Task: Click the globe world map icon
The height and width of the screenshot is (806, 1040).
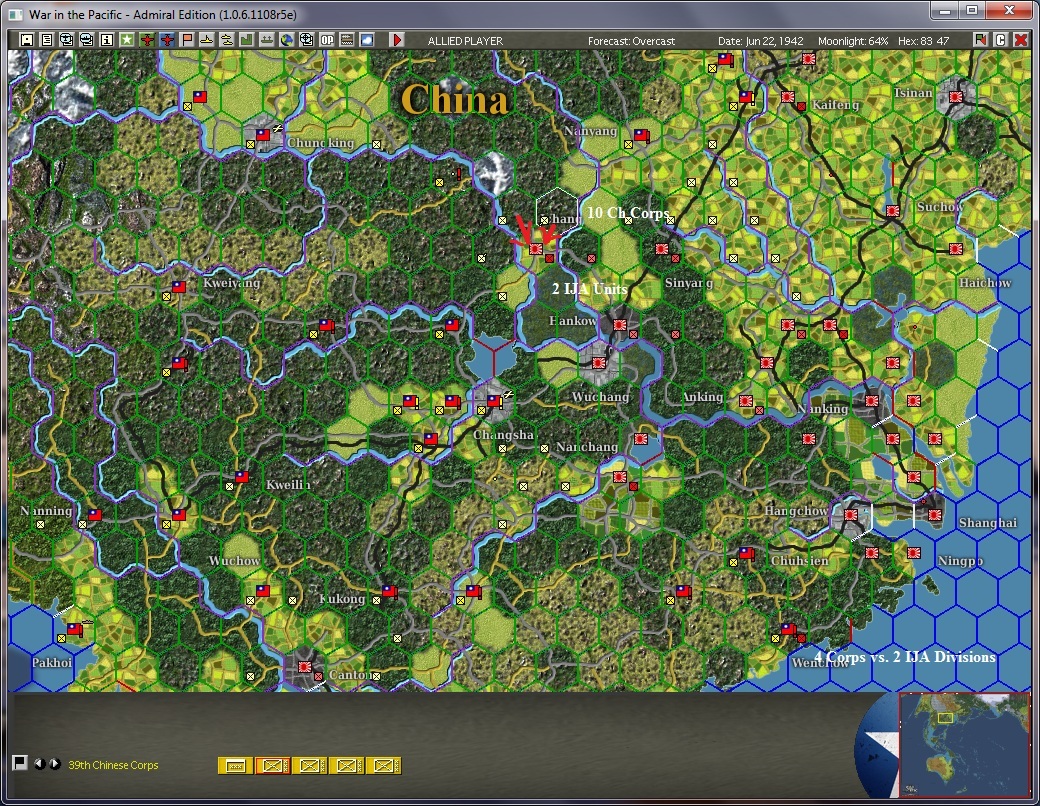Action: [x=286, y=40]
